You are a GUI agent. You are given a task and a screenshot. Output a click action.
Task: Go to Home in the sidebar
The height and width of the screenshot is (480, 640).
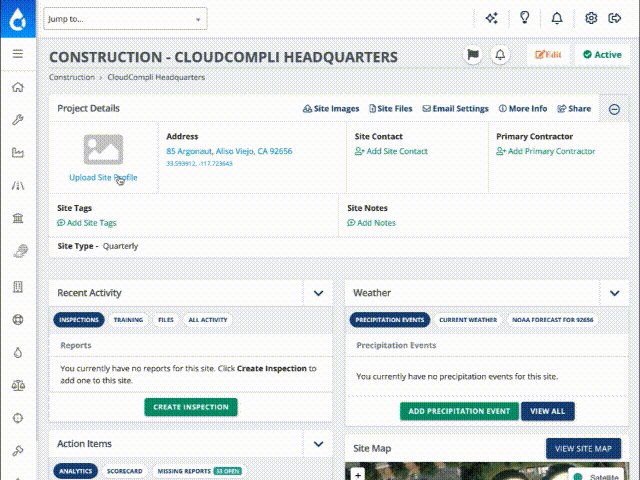click(18, 87)
